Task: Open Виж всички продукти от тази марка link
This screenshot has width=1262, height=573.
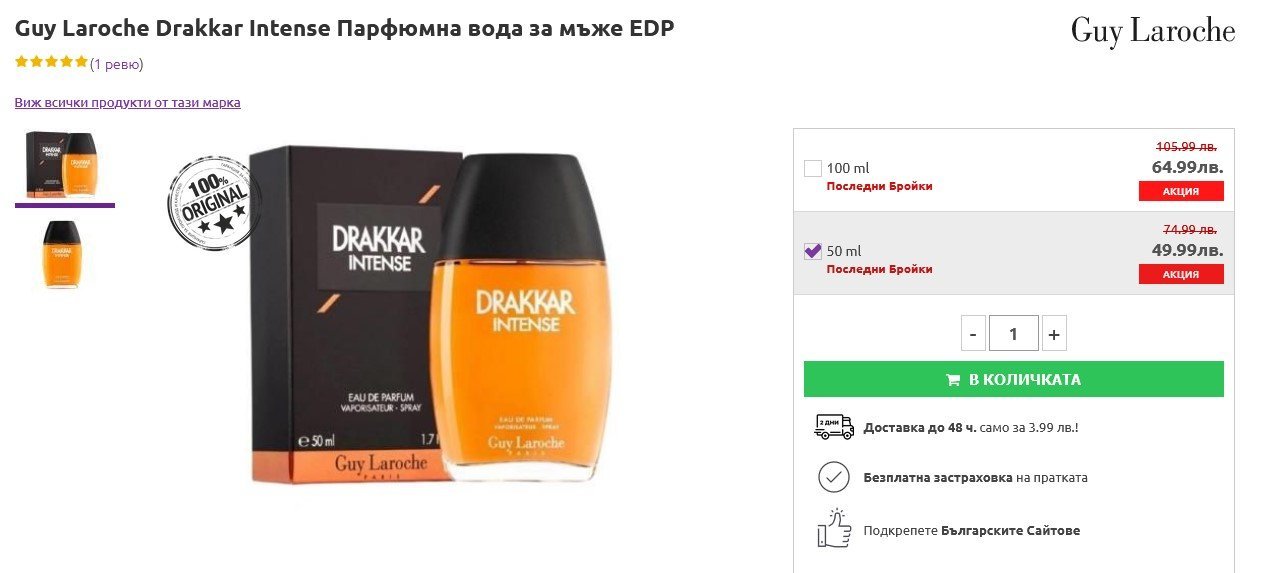Action: click(x=127, y=102)
